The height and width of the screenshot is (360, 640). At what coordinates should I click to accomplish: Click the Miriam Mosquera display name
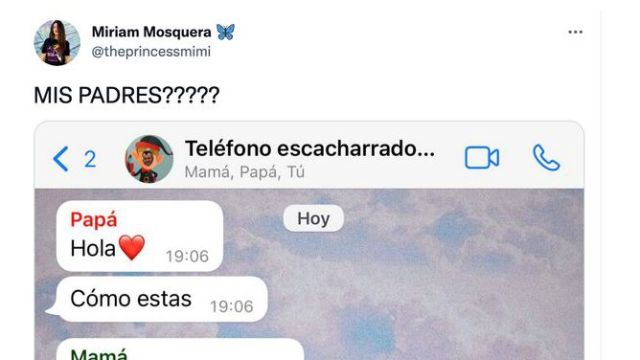[x=151, y=32]
